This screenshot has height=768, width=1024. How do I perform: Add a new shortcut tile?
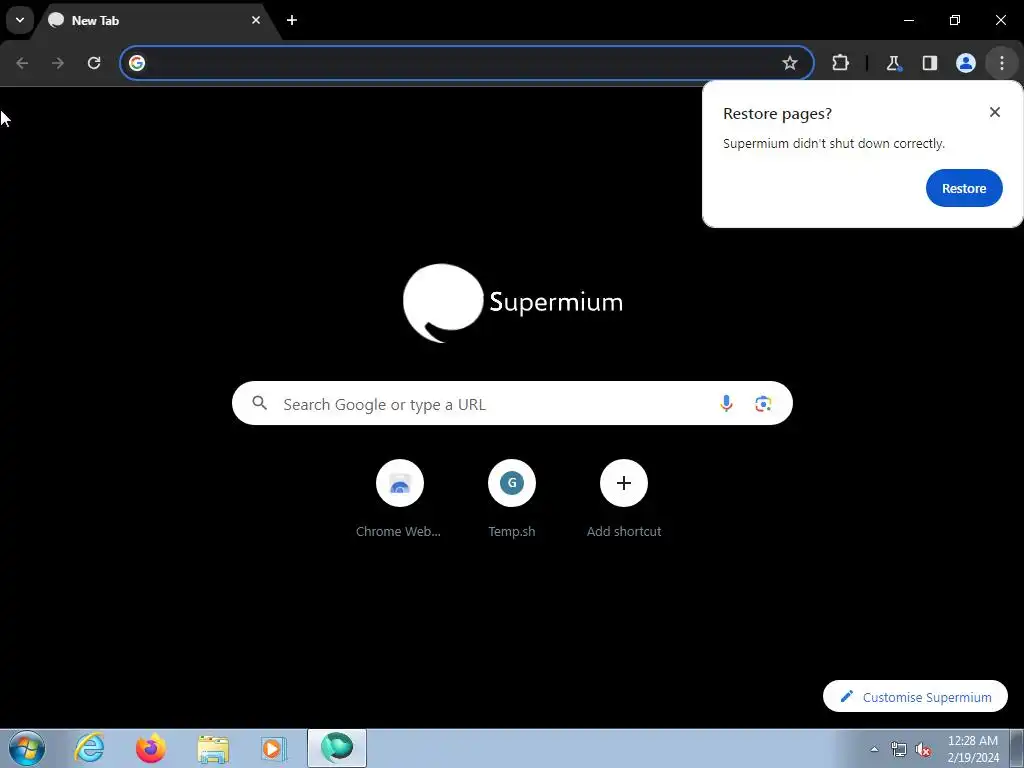pyautogui.click(x=624, y=500)
